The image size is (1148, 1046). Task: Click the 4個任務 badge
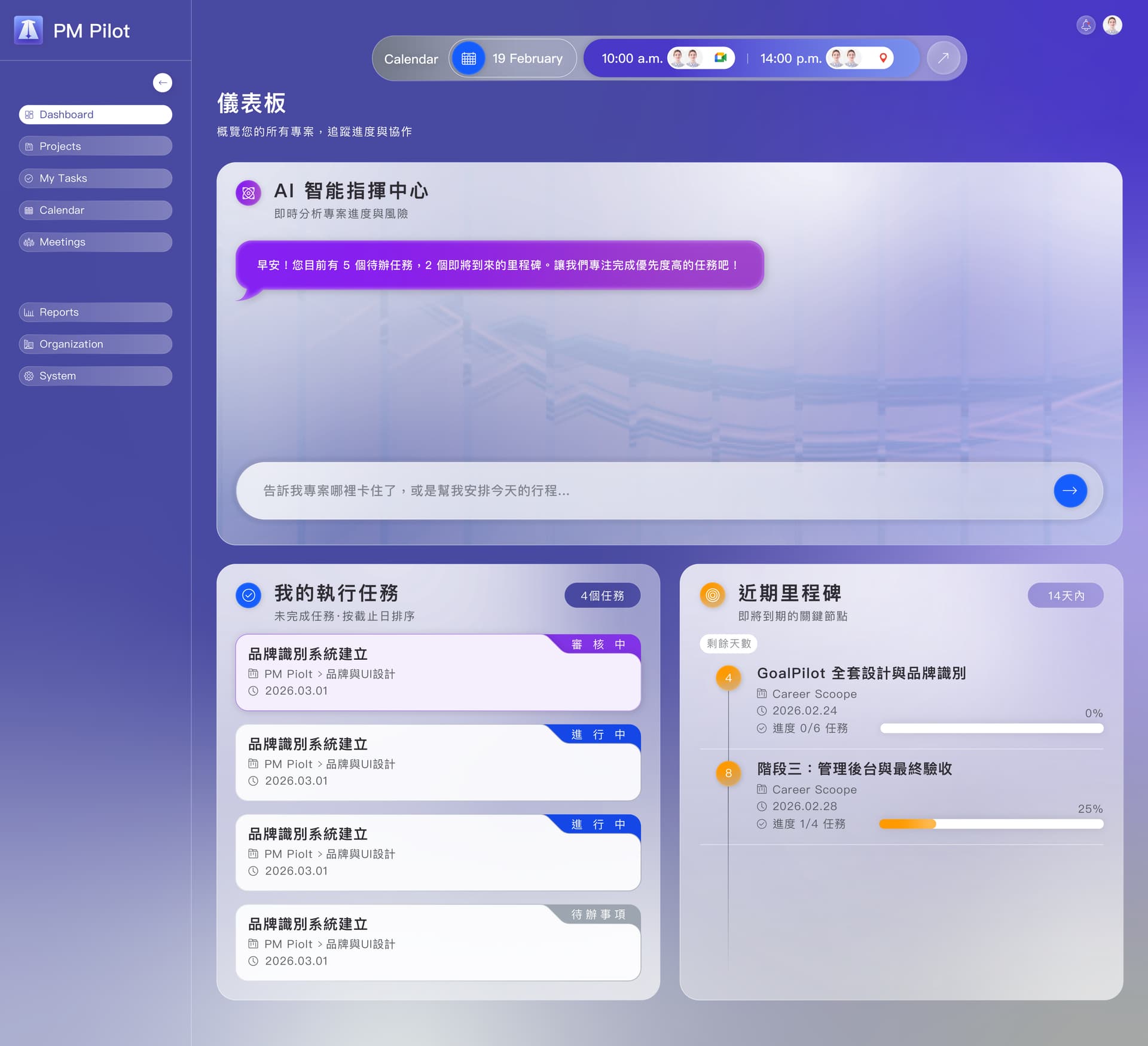(602, 595)
